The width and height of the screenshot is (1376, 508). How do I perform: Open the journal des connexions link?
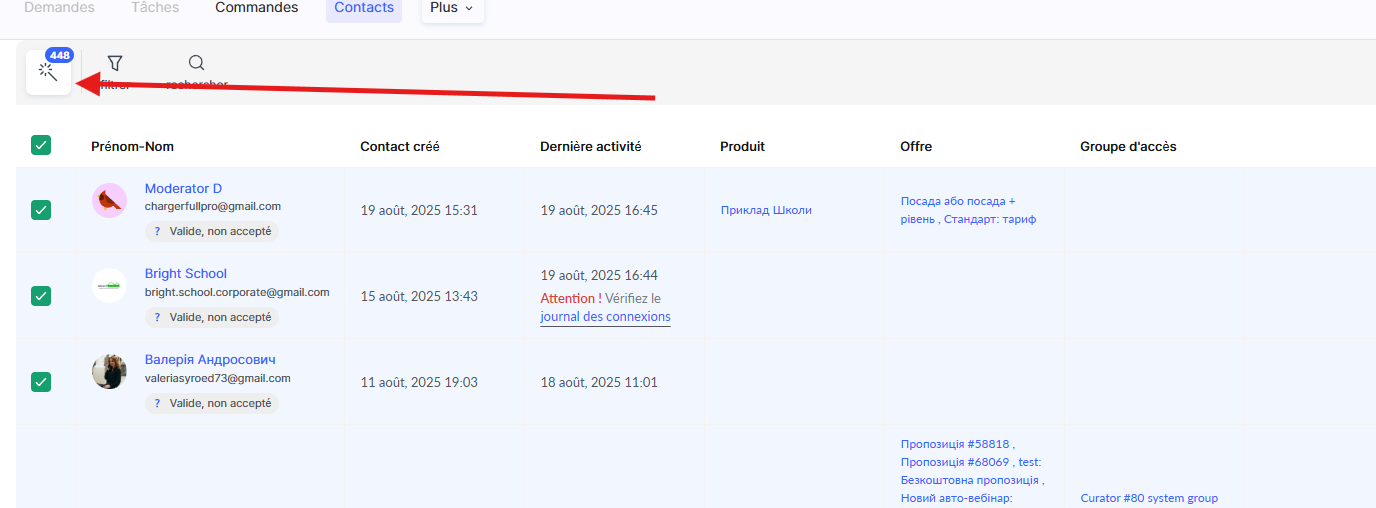(605, 317)
